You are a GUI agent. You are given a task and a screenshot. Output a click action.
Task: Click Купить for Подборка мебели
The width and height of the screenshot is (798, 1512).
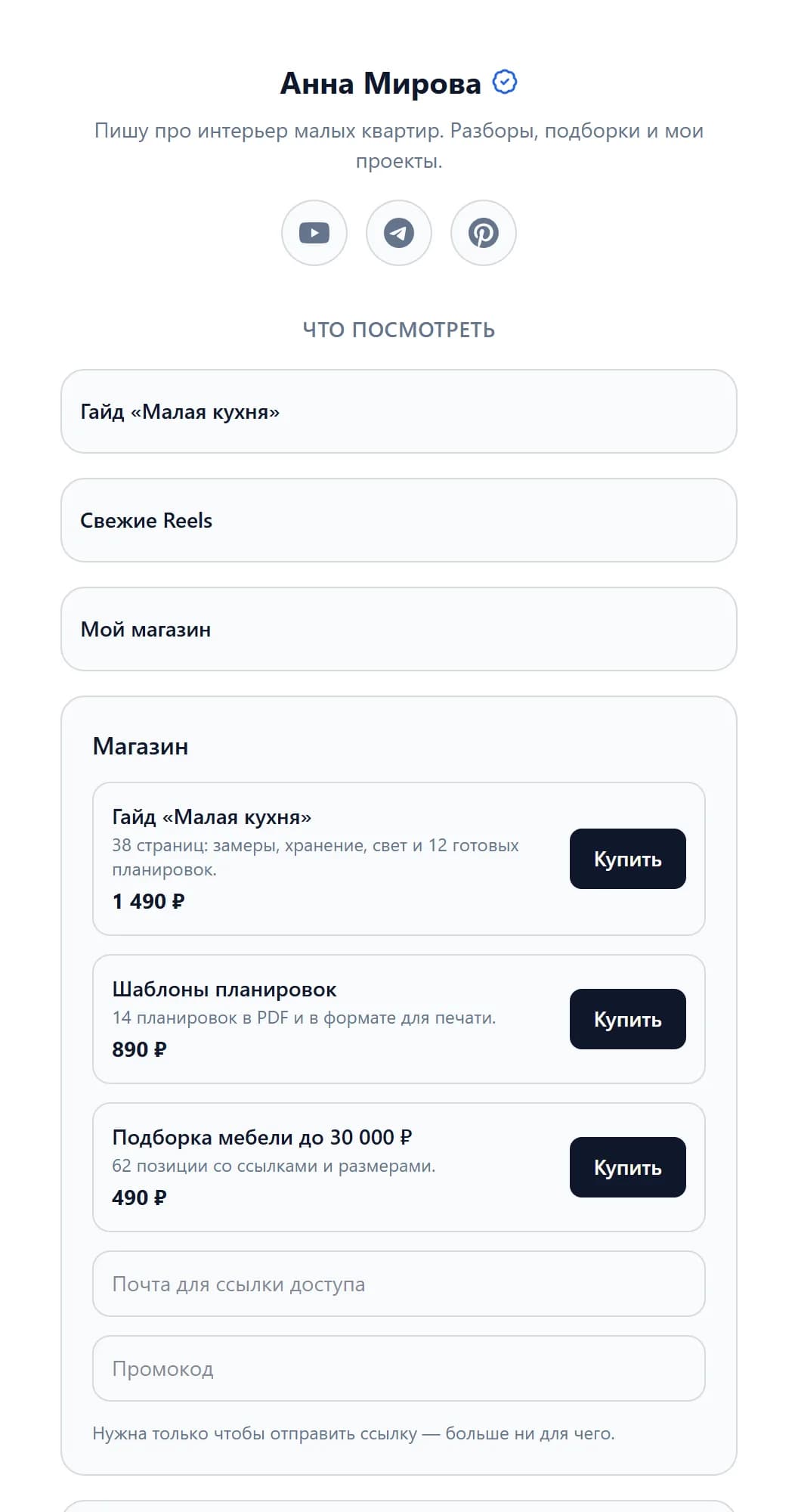627,1167
